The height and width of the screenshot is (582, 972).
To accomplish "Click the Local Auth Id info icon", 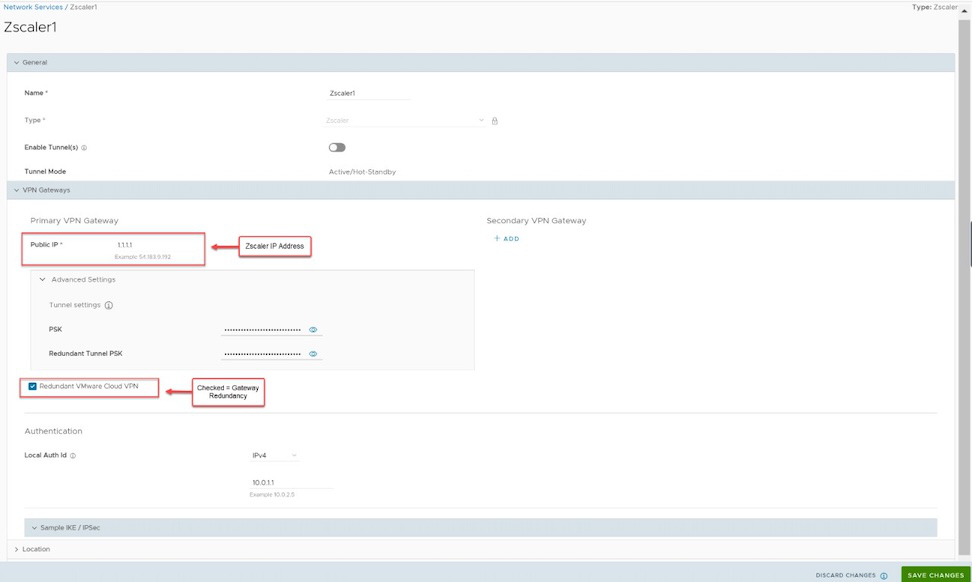I will pos(73,456).
